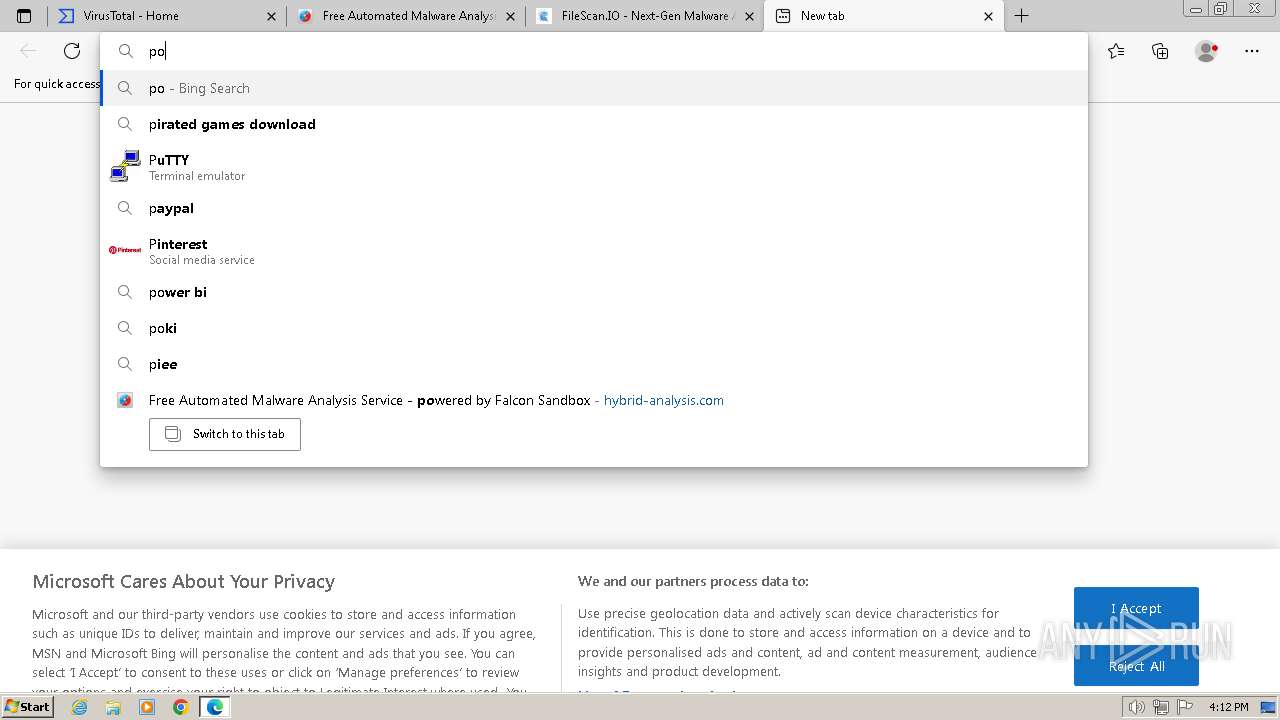Click hybrid-analysis favicon in suggestion row

125,400
